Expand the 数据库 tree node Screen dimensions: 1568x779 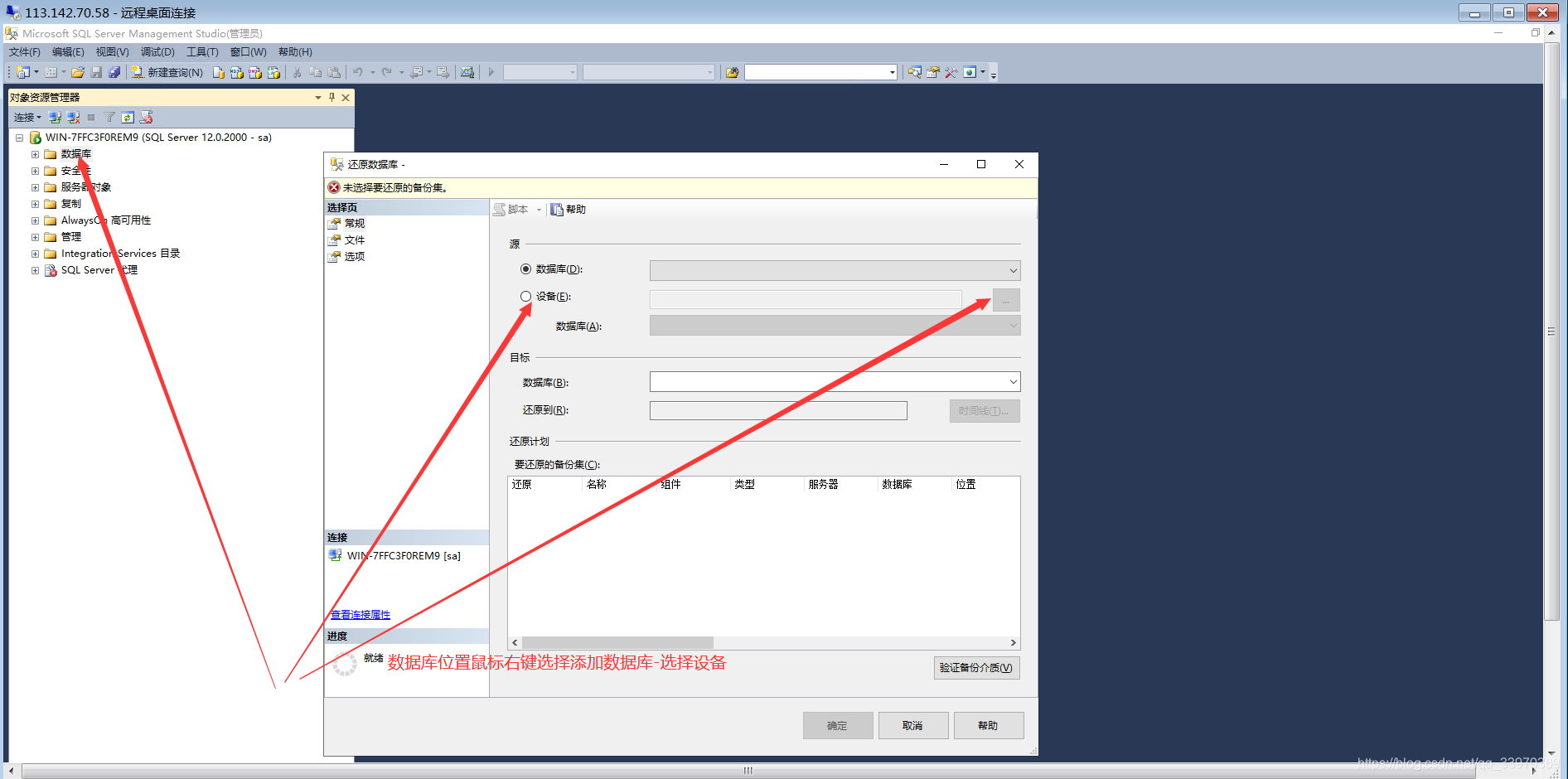coord(35,154)
